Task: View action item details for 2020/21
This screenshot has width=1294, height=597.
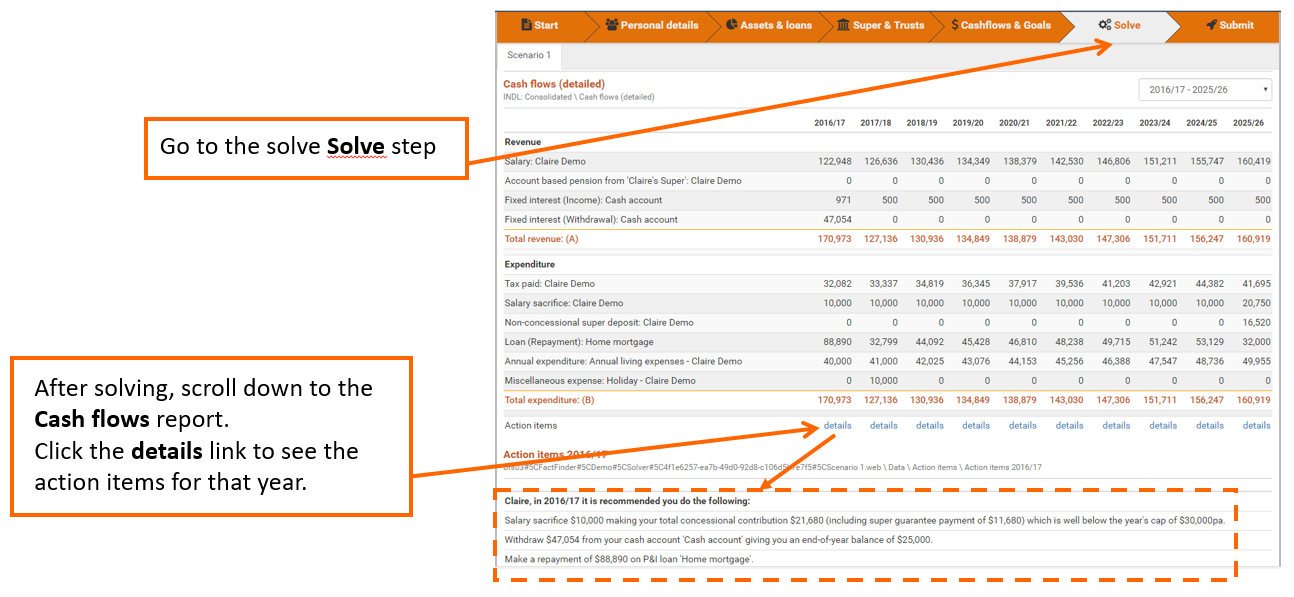Action: (1022, 426)
